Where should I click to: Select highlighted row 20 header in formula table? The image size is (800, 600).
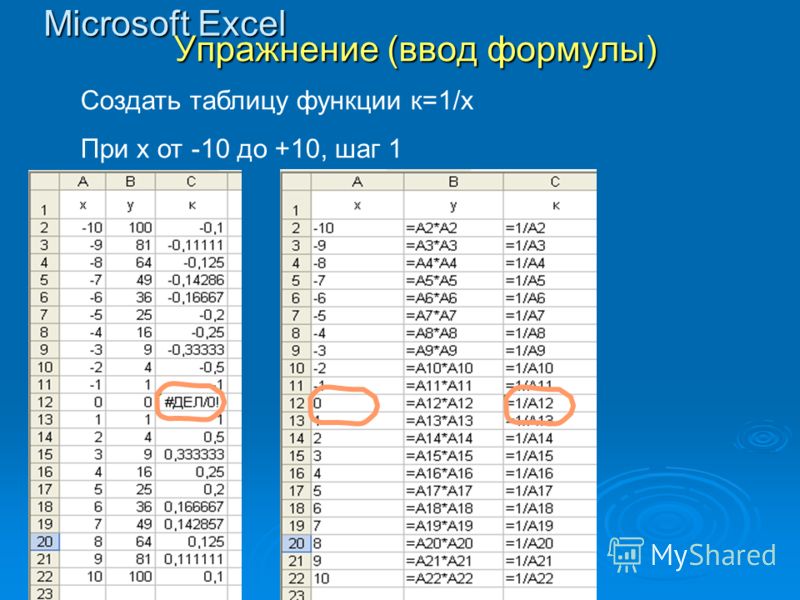(296, 543)
